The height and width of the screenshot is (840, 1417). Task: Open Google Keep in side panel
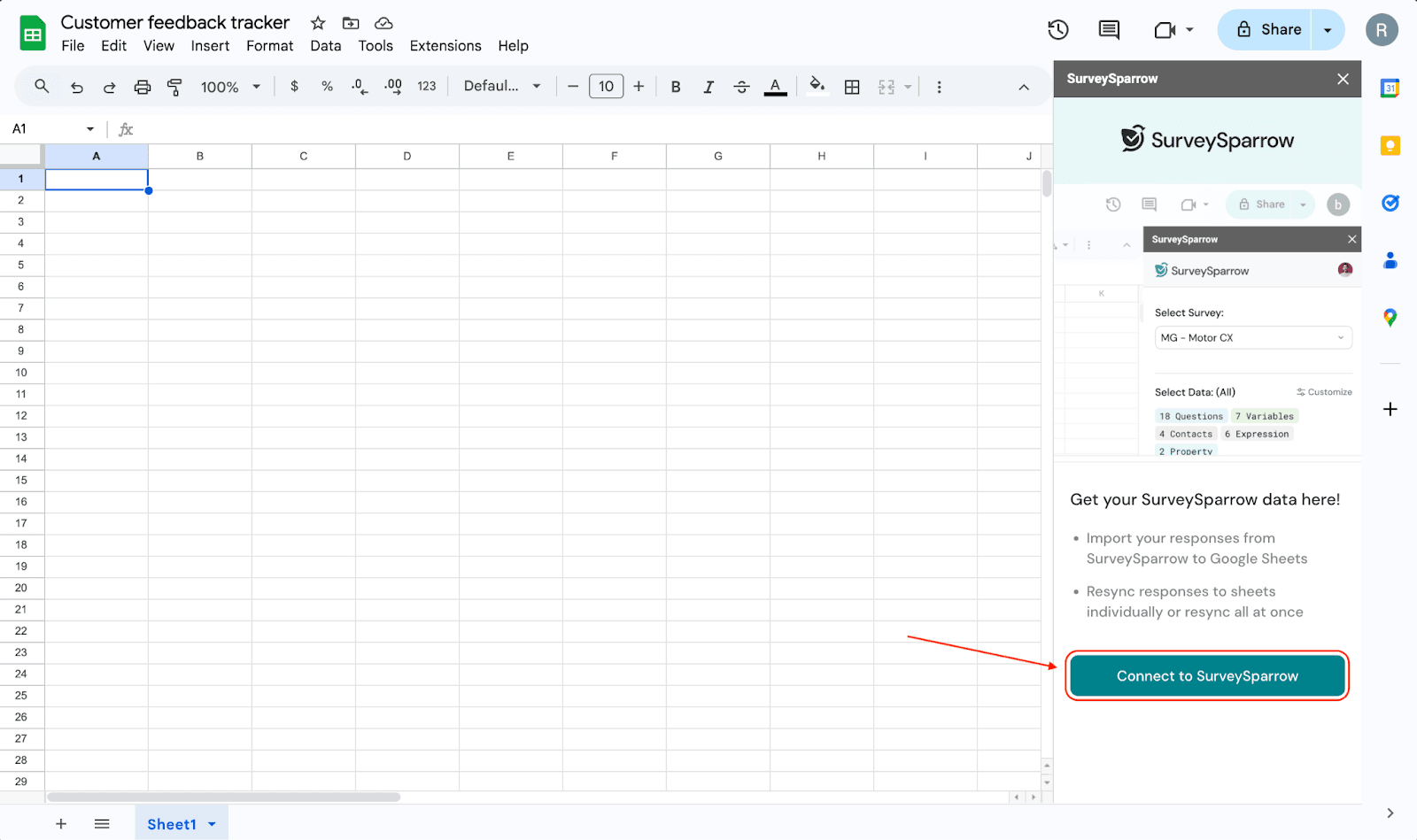[1390, 145]
